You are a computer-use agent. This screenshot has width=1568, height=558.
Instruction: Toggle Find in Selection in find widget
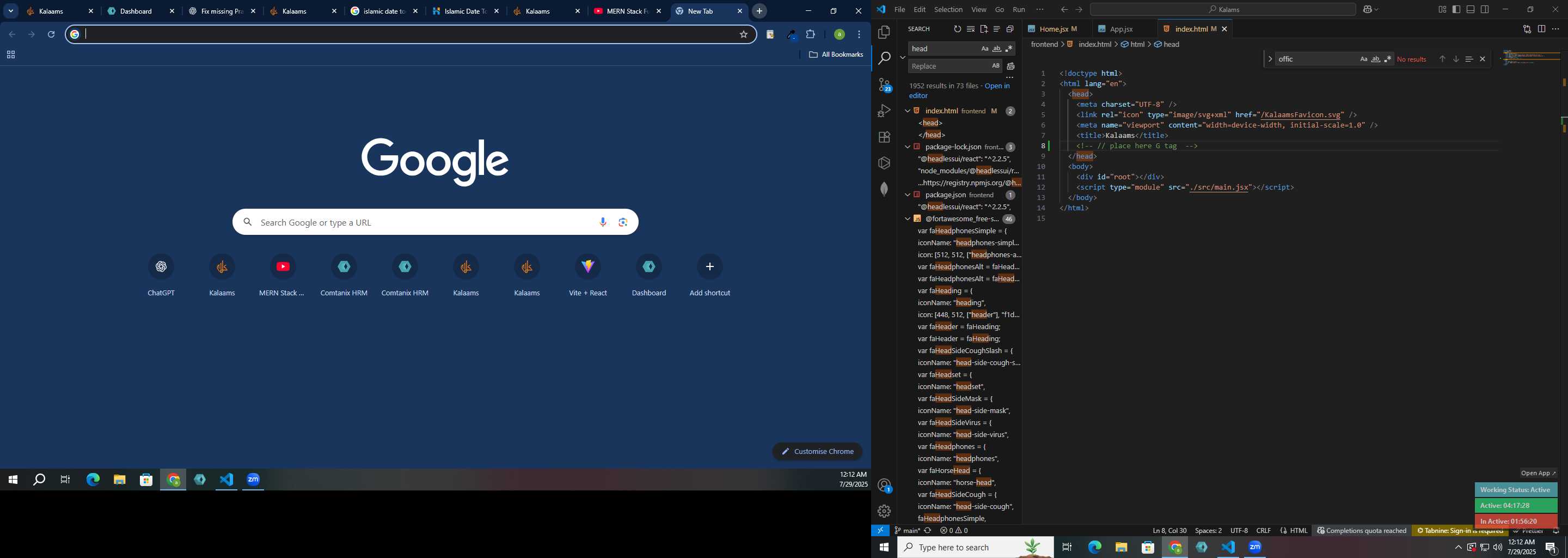[1469, 59]
